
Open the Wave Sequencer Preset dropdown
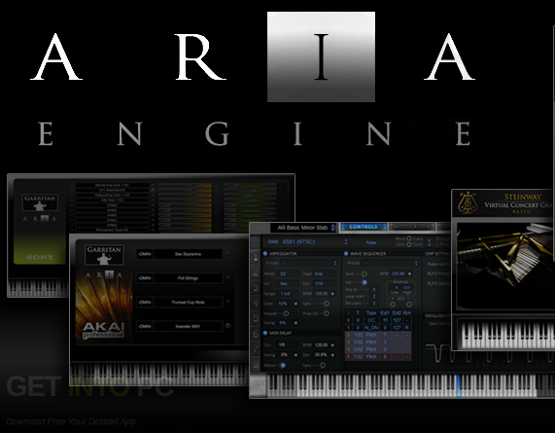point(390,263)
